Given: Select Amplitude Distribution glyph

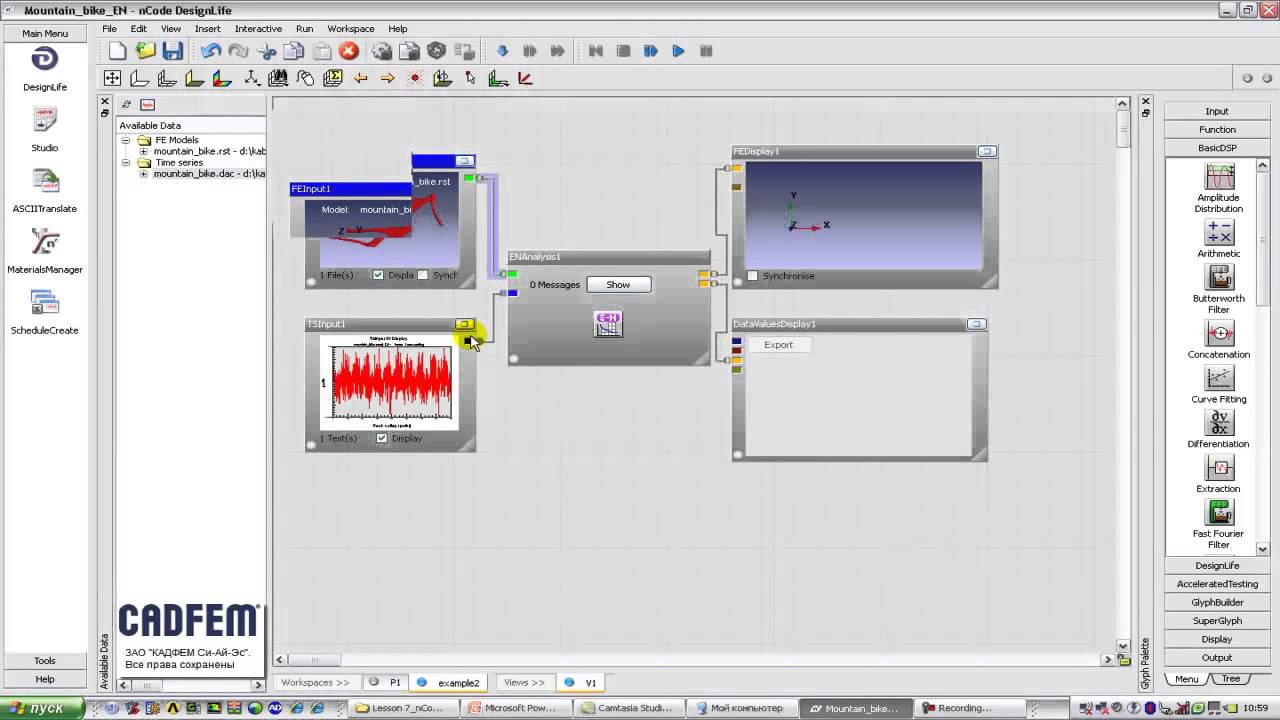Looking at the screenshot, I should (x=1219, y=177).
